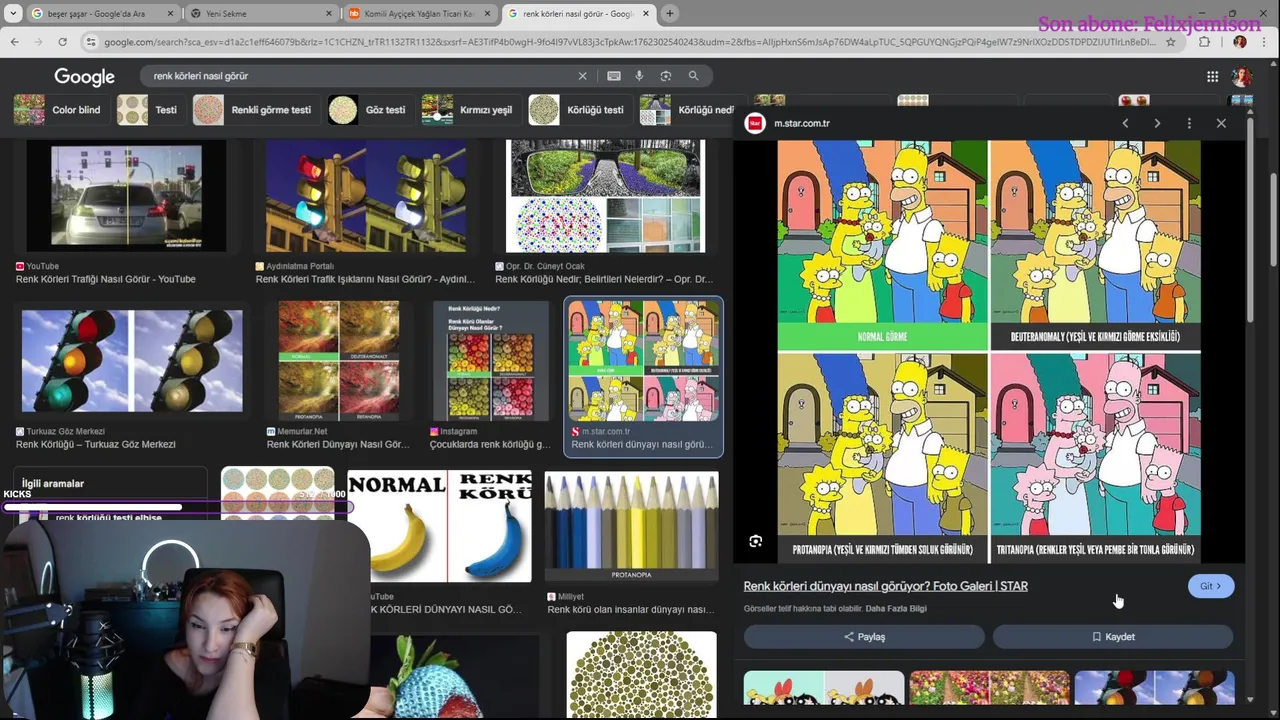
Task: Click the 'Git' visit button
Action: pyautogui.click(x=1211, y=586)
